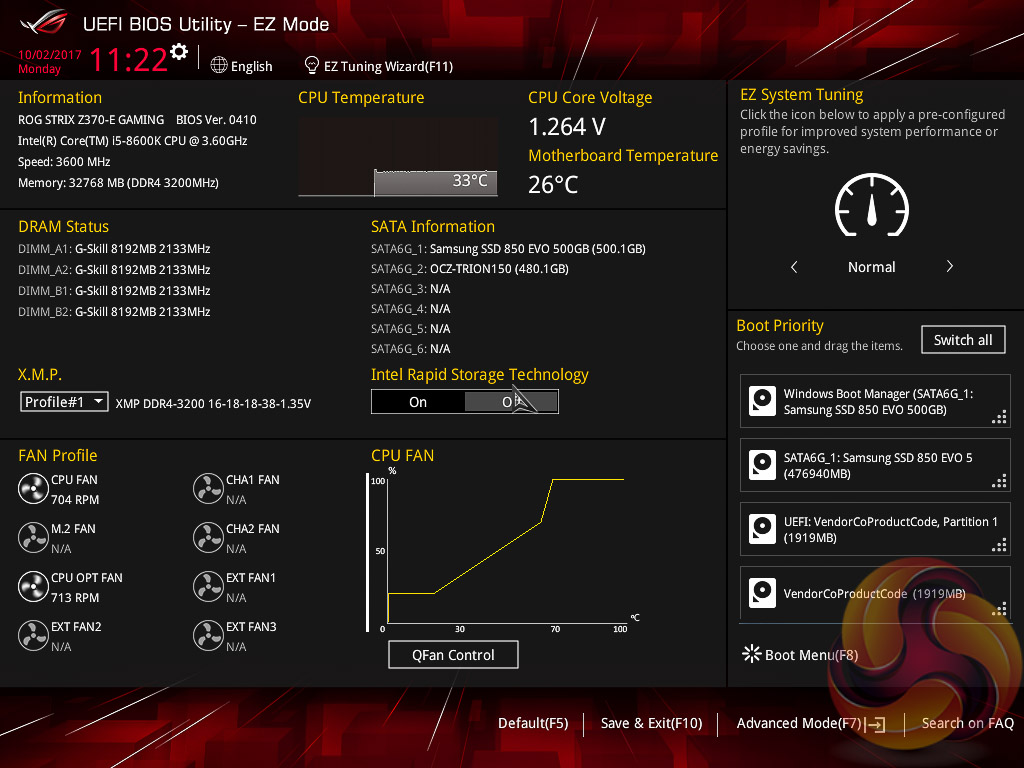
Task: Click the 26°C motherboard temperature value
Action: pos(552,185)
